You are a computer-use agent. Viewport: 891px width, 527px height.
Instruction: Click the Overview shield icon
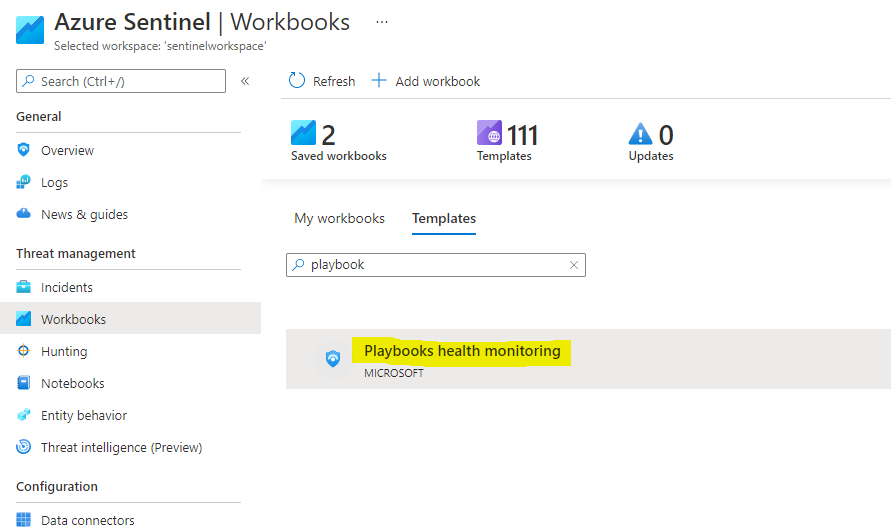click(23, 150)
